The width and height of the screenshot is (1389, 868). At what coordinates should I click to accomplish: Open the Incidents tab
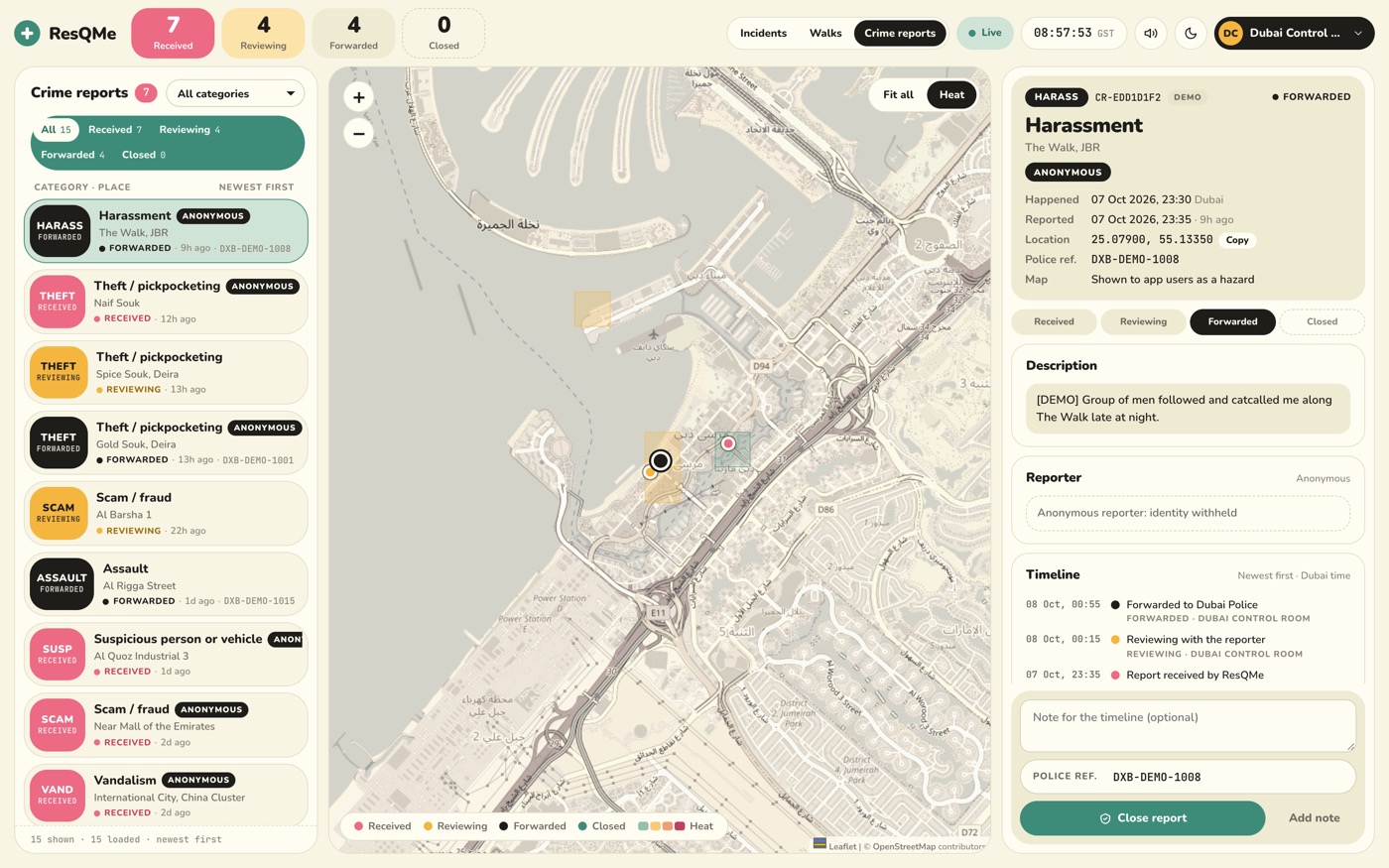763,33
